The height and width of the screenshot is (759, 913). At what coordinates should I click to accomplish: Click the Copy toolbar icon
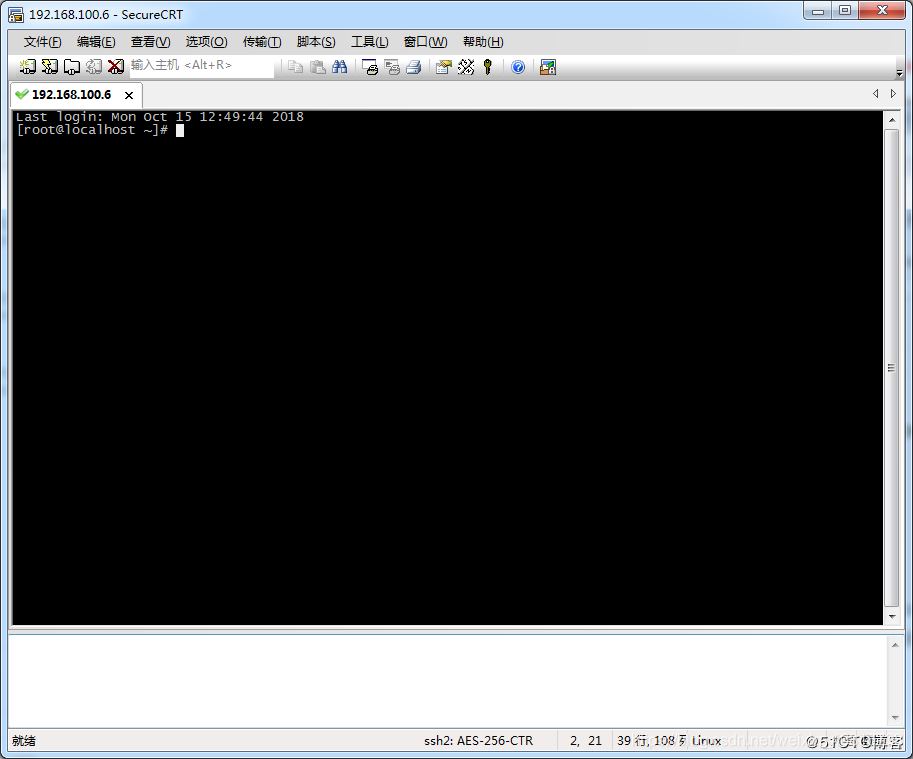click(296, 67)
